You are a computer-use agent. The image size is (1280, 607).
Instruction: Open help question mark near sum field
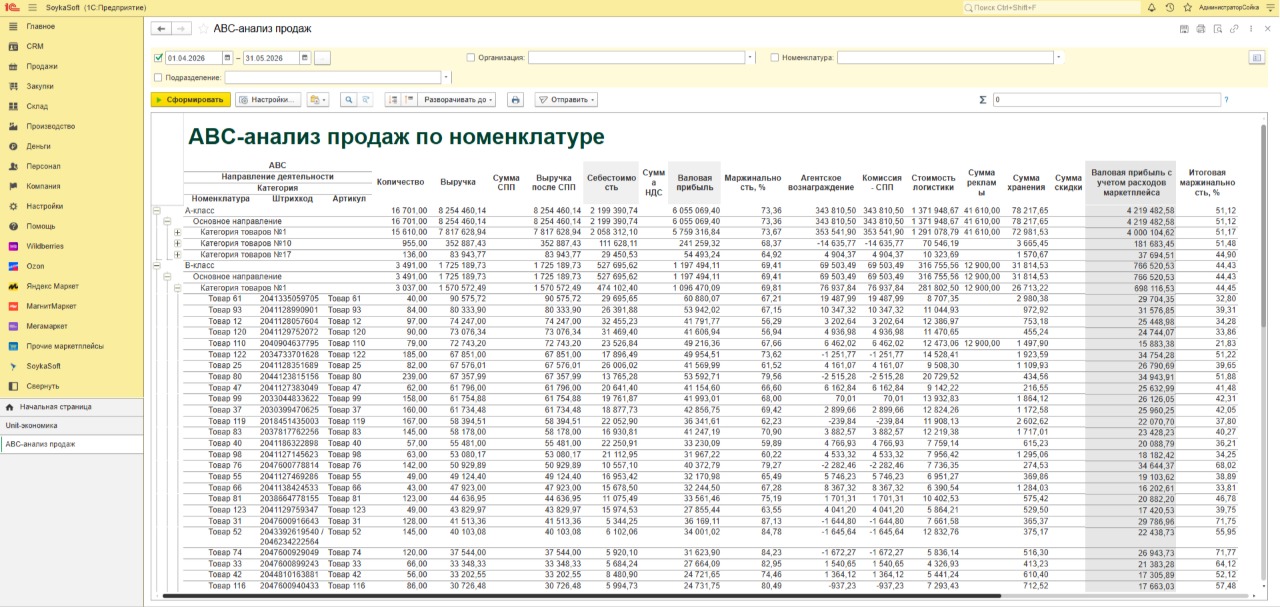(1226, 100)
